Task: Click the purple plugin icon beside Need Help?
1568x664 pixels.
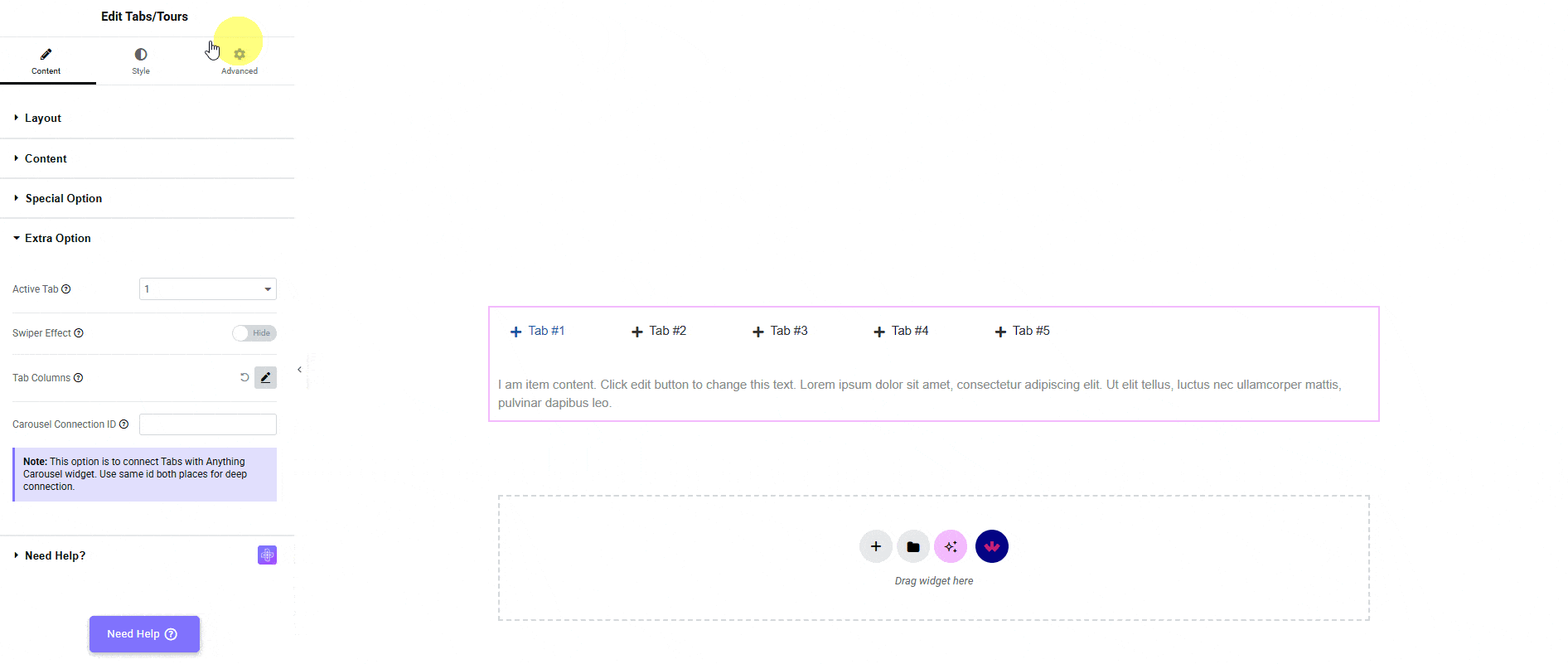Action: pyautogui.click(x=267, y=555)
